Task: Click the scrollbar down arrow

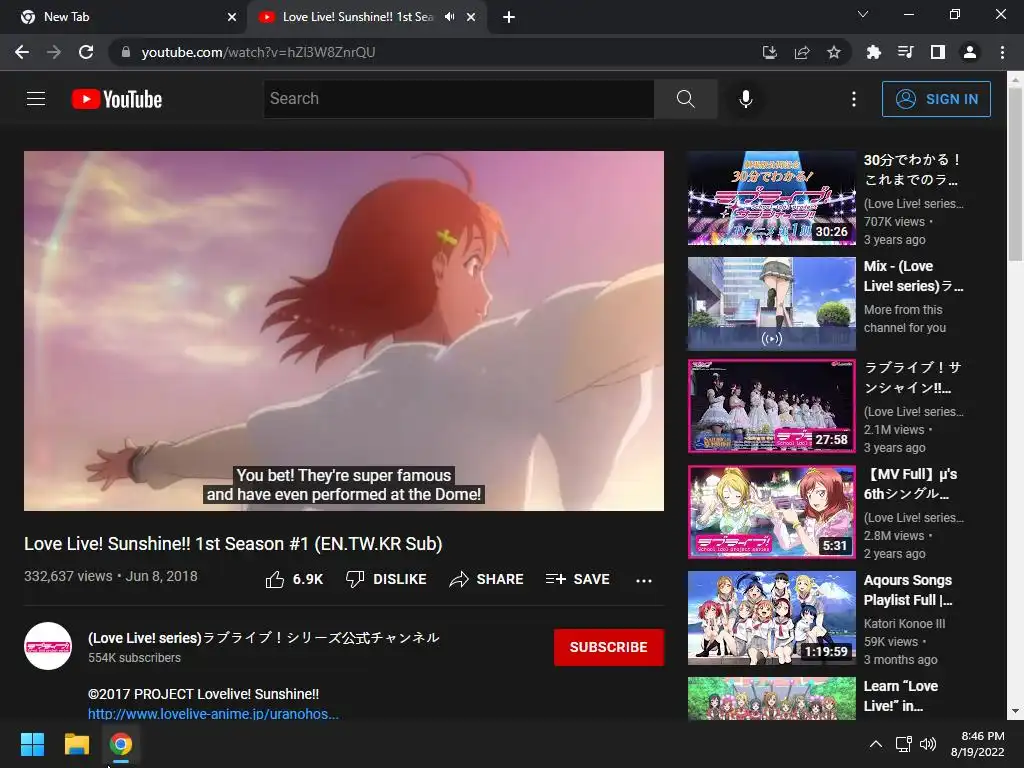Action: (1015, 711)
